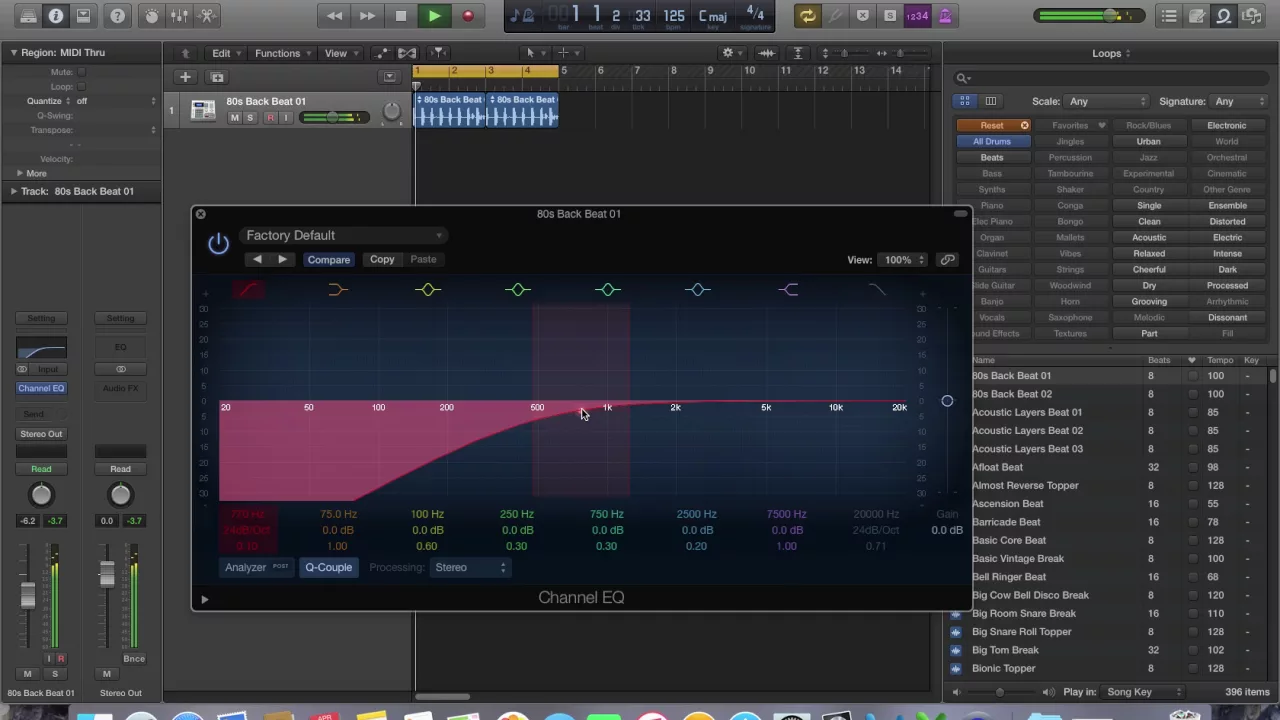Toggle the 2500 Hz bell band icon
1280x720 pixels.
point(698,290)
